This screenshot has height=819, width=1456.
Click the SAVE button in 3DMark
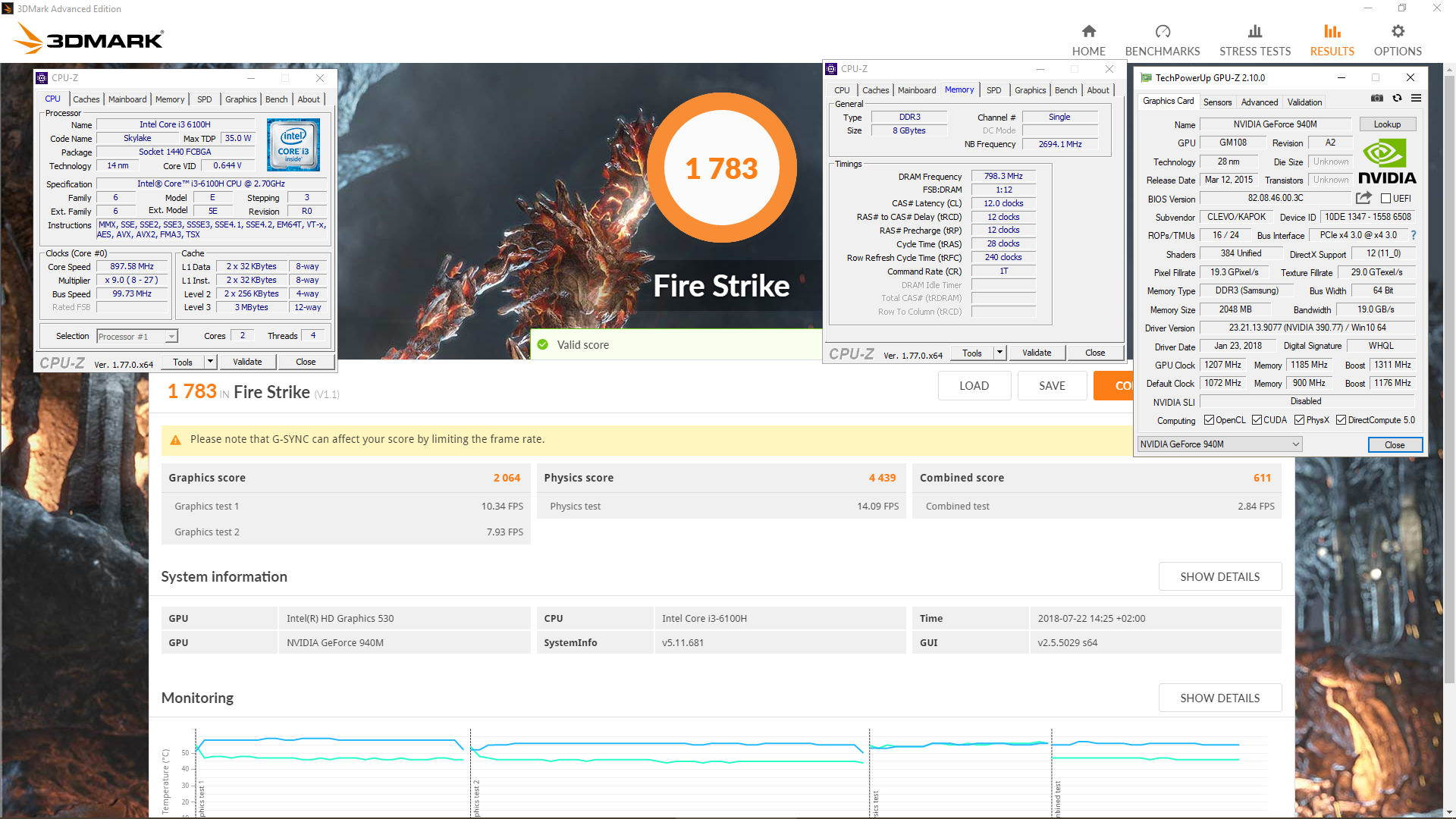1052,386
